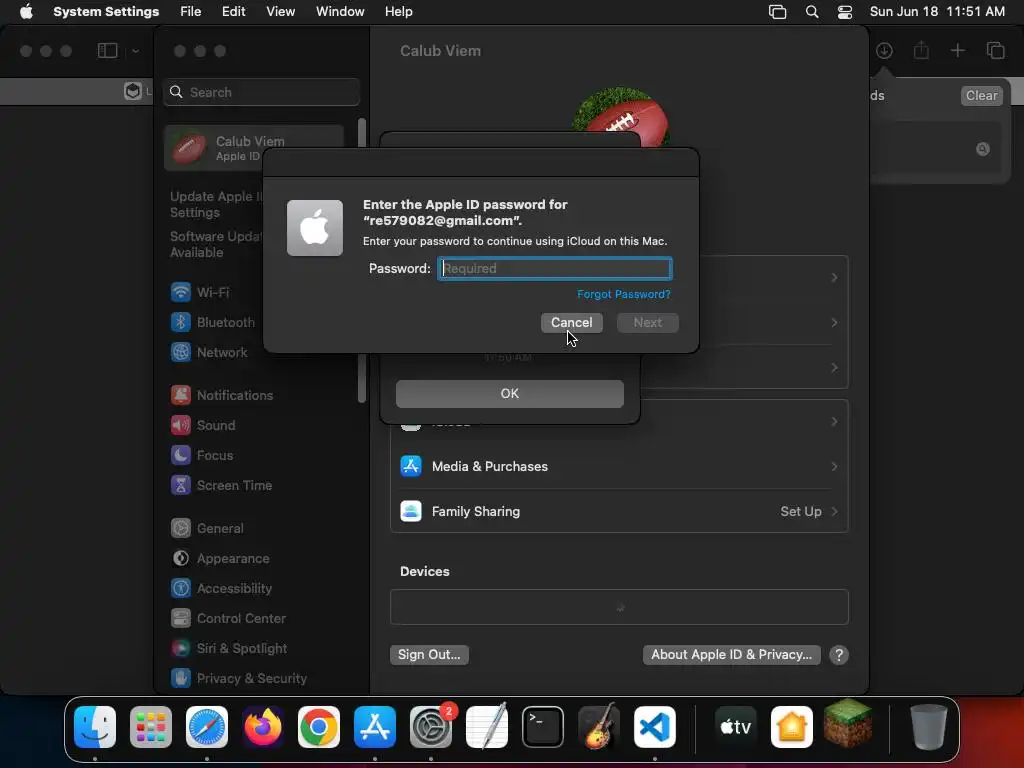This screenshot has width=1024, height=768.
Task: Click Safari share icon
Action: pos(921,50)
